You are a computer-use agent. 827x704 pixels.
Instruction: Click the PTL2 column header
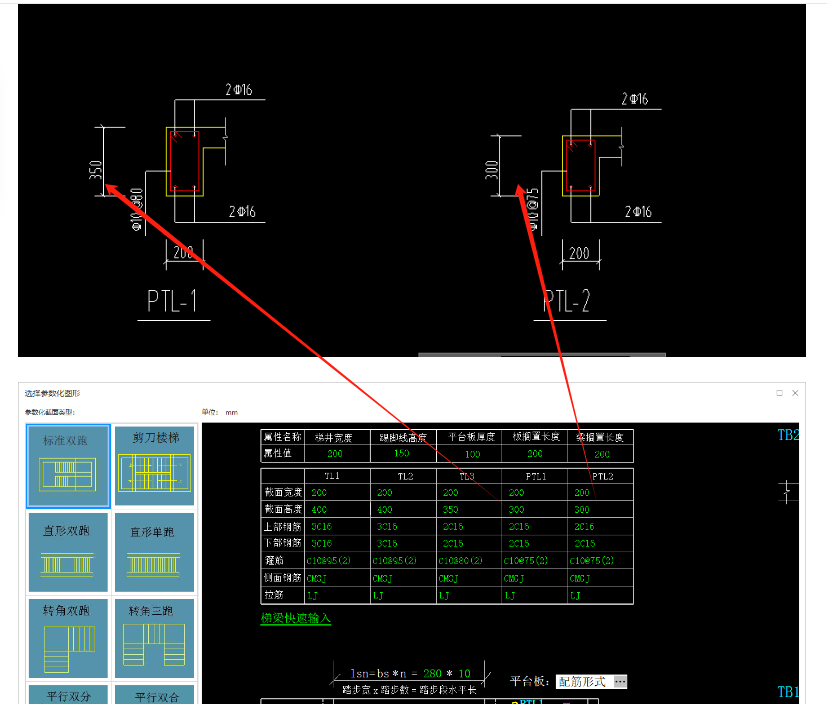tap(602, 476)
